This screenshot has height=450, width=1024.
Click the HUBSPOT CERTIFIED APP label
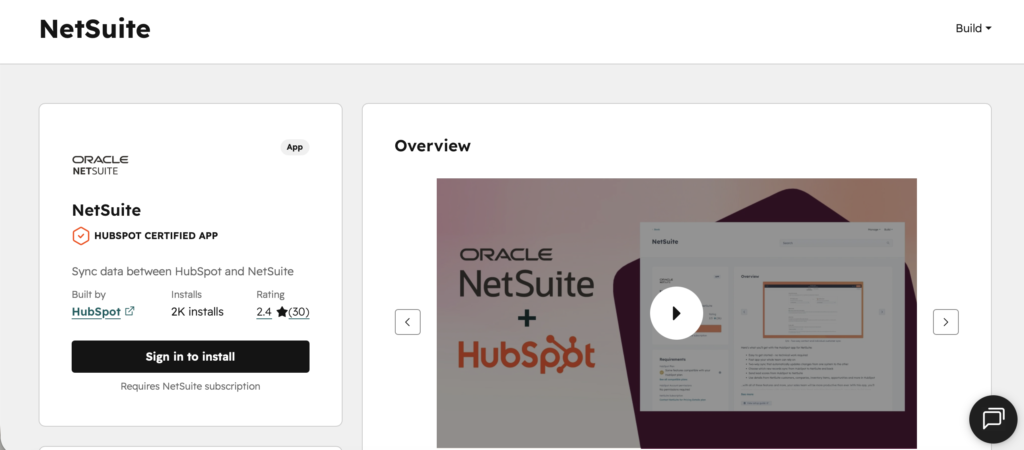tap(156, 236)
